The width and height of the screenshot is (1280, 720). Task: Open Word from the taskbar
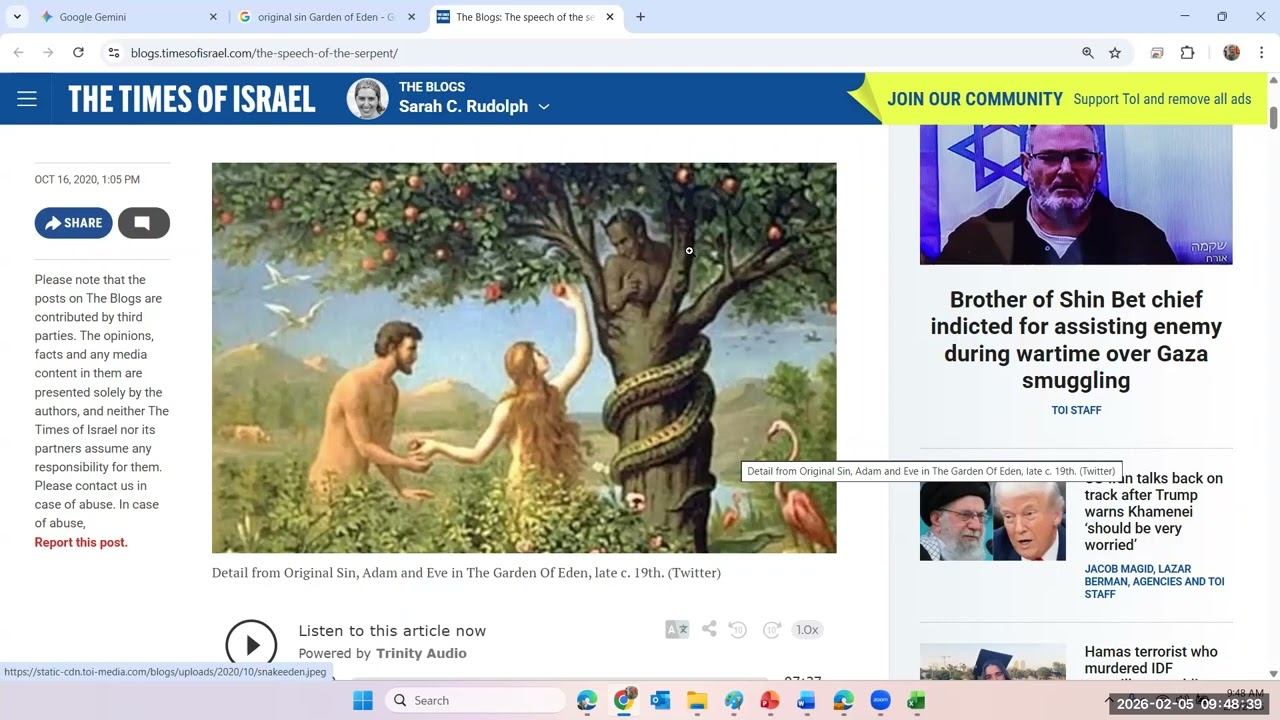point(806,700)
